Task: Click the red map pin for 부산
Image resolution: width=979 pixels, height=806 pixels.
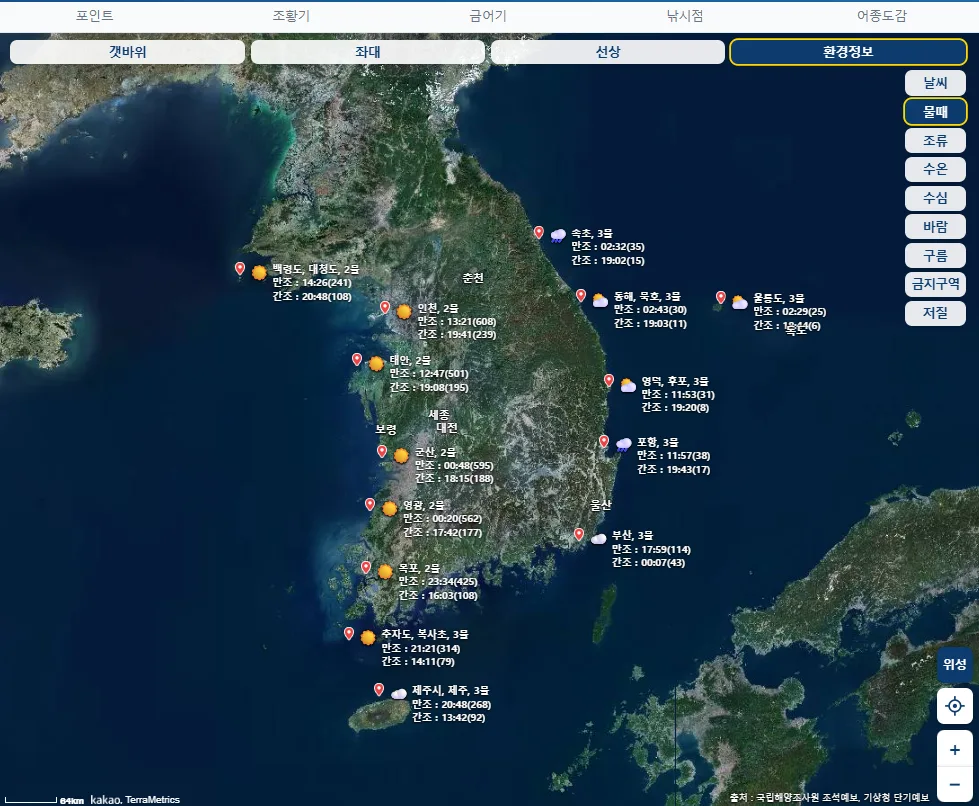Action: click(579, 534)
